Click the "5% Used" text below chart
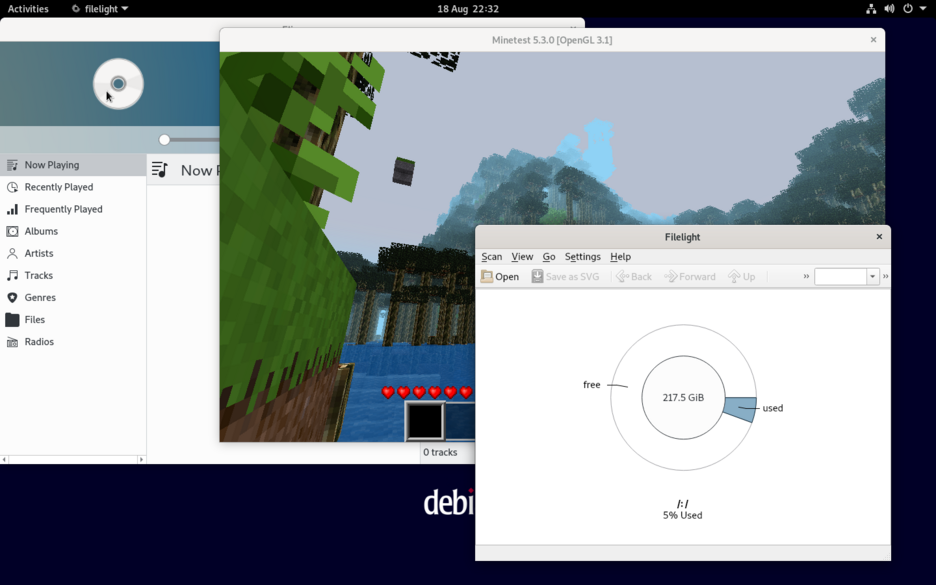This screenshot has height=585, width=936. (682, 515)
